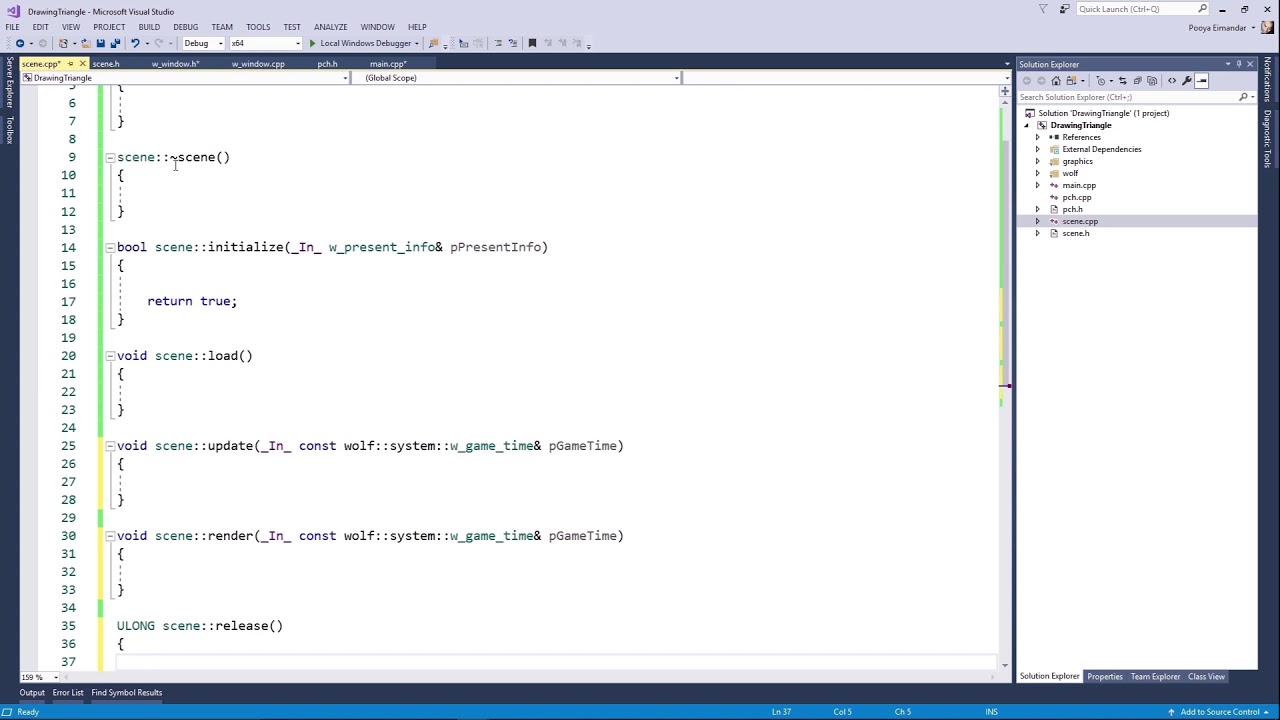Toggle pin on scene.cpp tab
This screenshot has width=1280, height=720.
point(70,64)
